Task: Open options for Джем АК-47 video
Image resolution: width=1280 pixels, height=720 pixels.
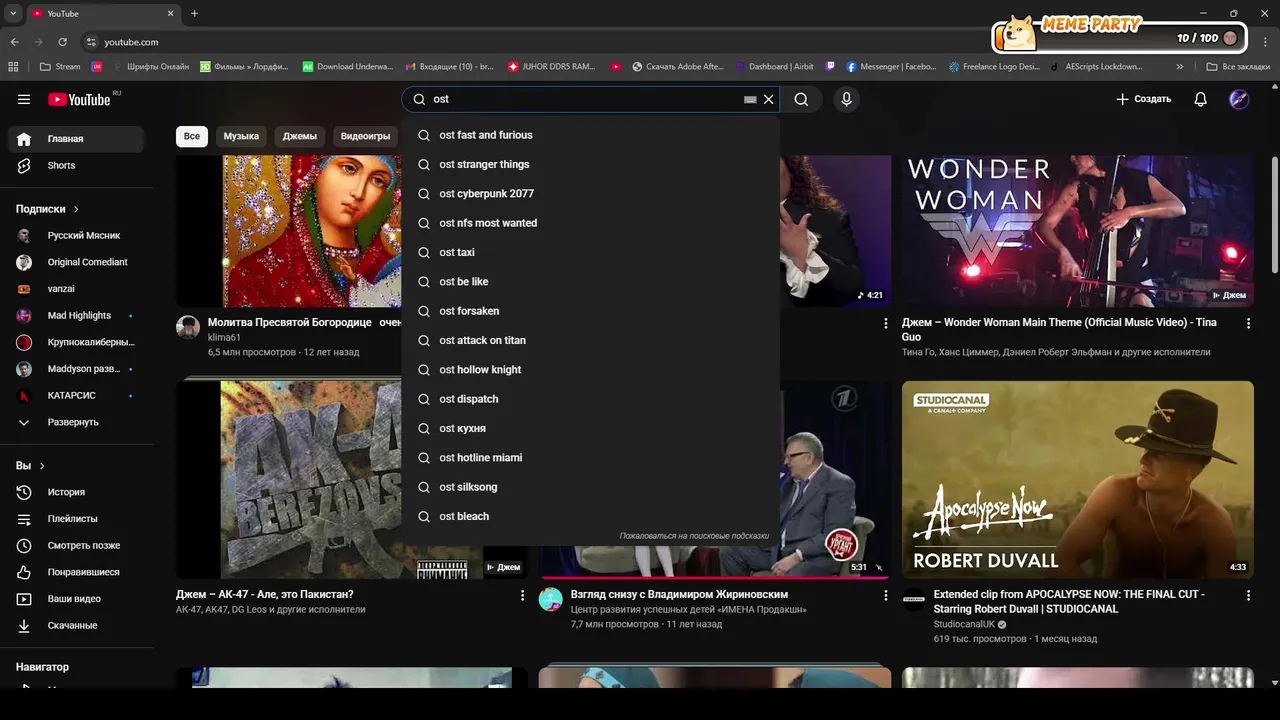Action: [522, 595]
